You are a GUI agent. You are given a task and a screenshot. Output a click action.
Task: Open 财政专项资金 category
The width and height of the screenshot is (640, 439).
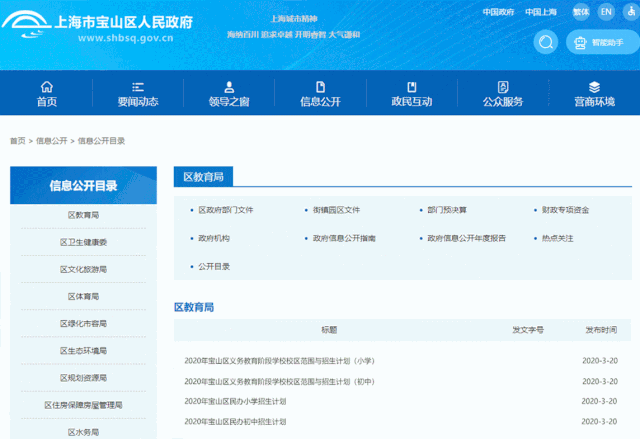point(565,210)
